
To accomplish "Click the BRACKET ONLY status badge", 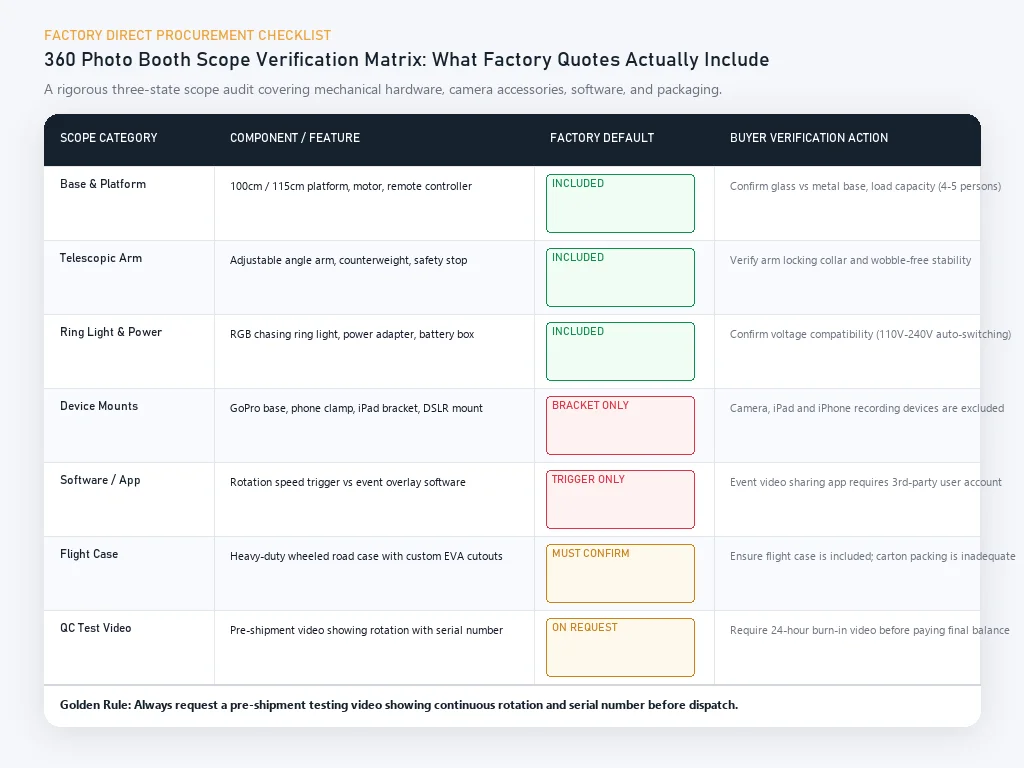I will click(x=620, y=425).
